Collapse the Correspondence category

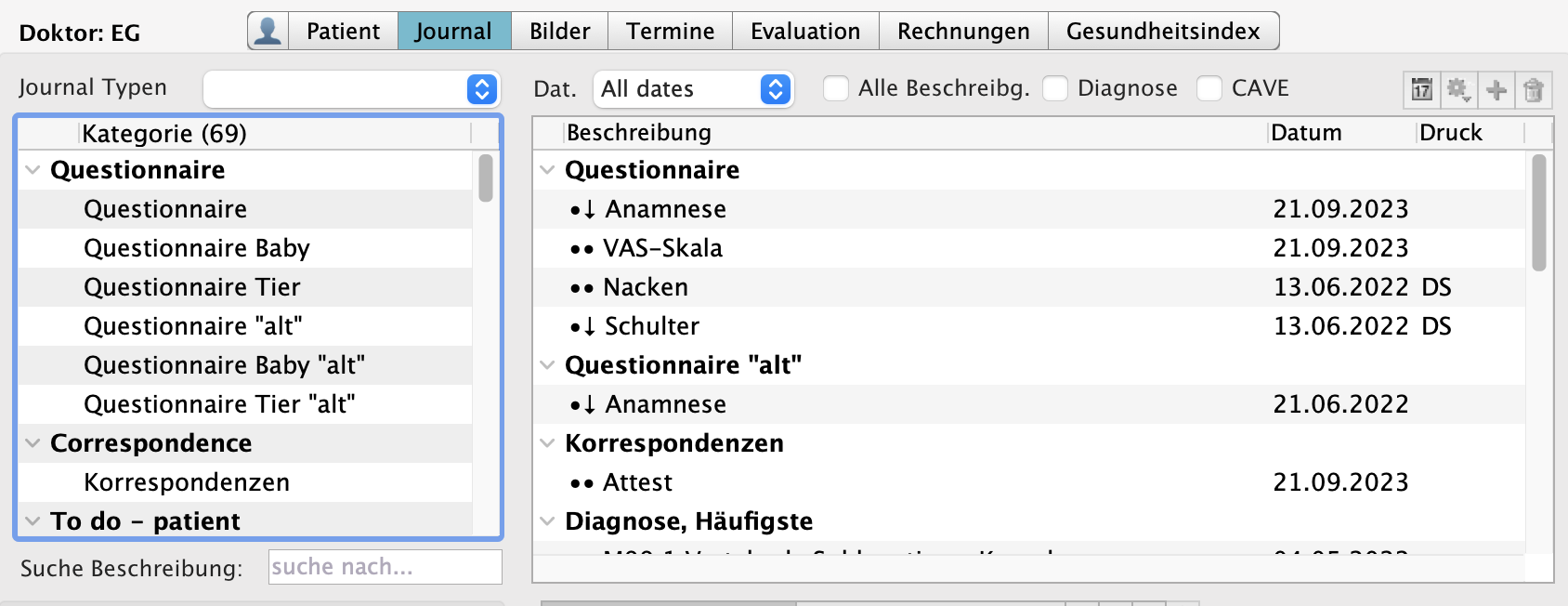pyautogui.click(x=33, y=443)
